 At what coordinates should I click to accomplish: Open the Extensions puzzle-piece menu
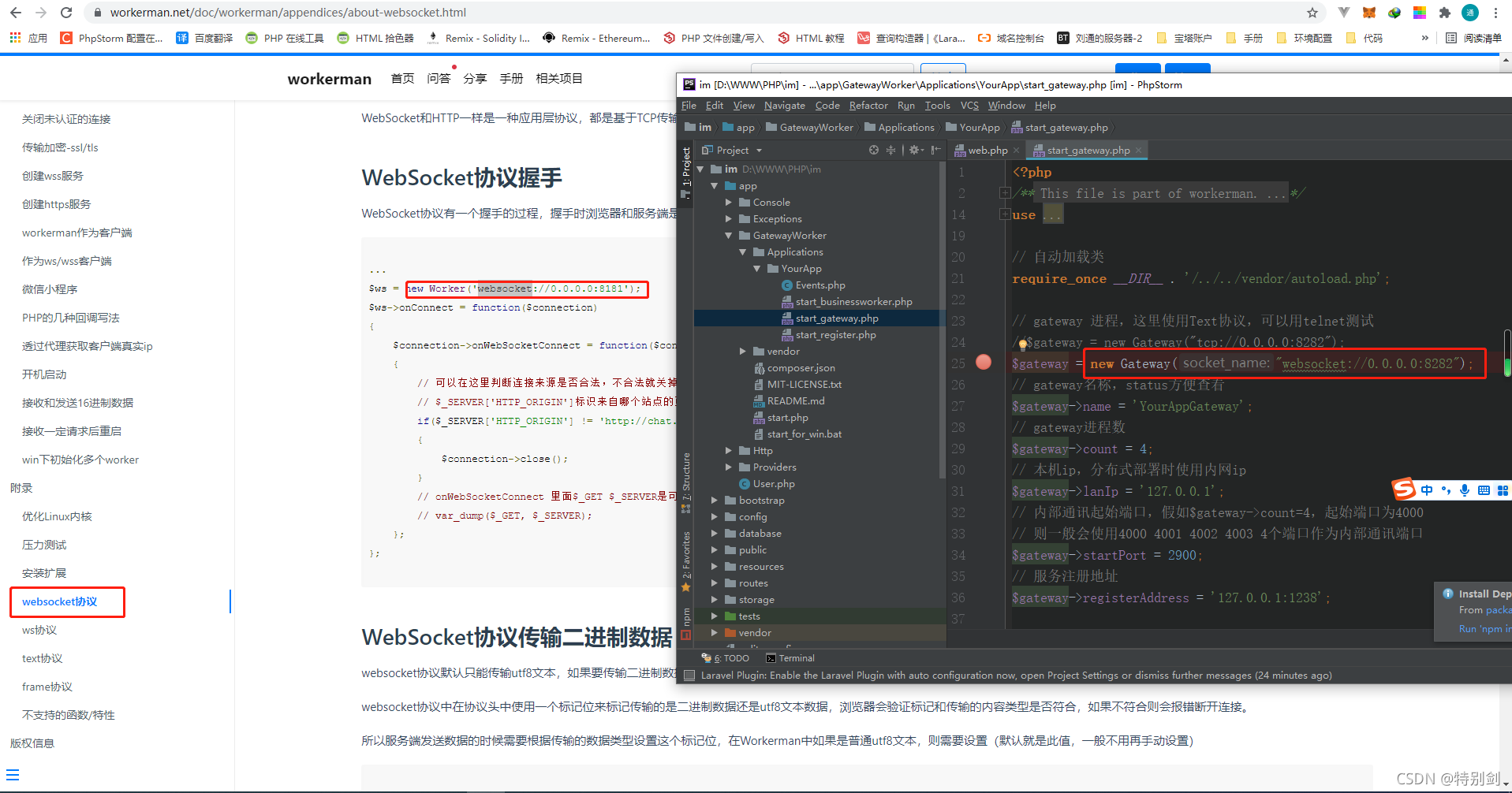[1445, 13]
